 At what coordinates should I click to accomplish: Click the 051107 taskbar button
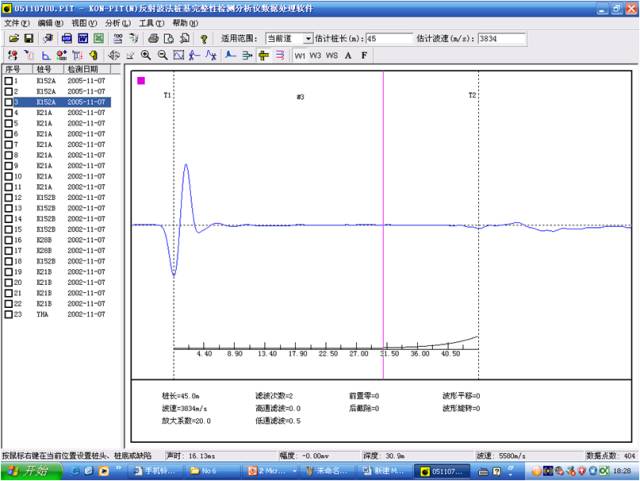[442, 472]
